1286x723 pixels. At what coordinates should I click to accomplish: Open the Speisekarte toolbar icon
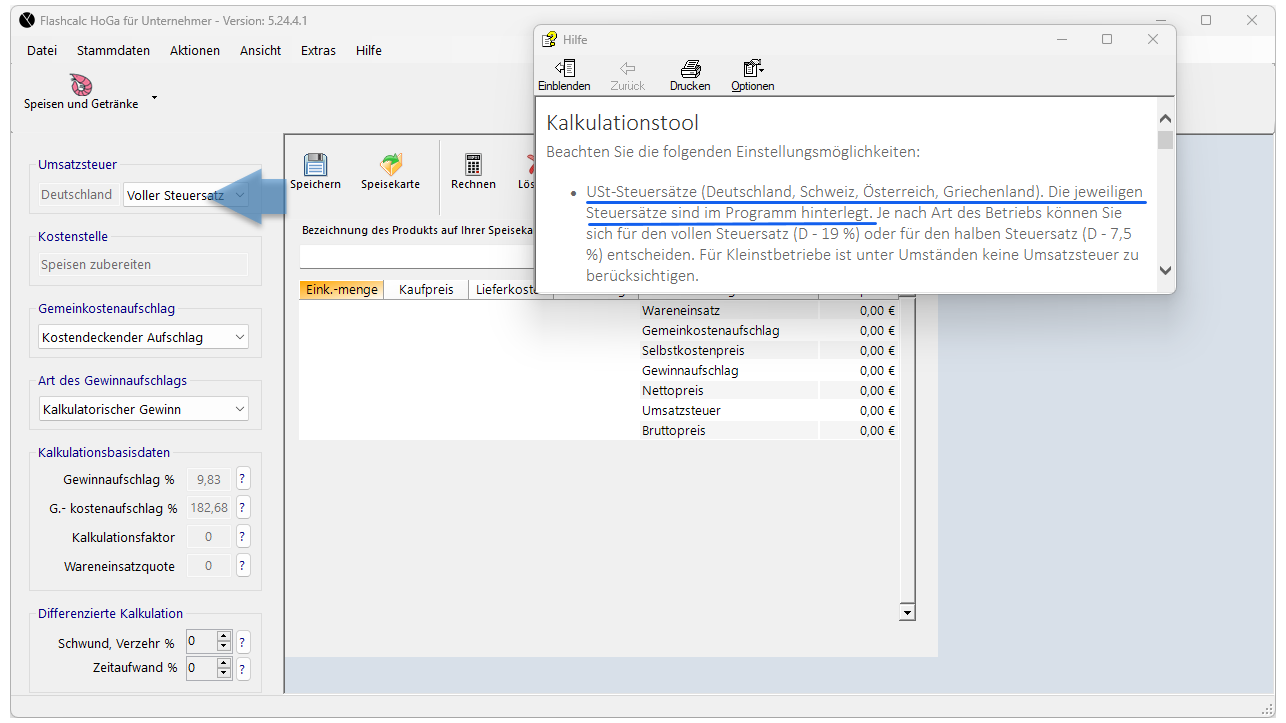[x=390, y=165]
